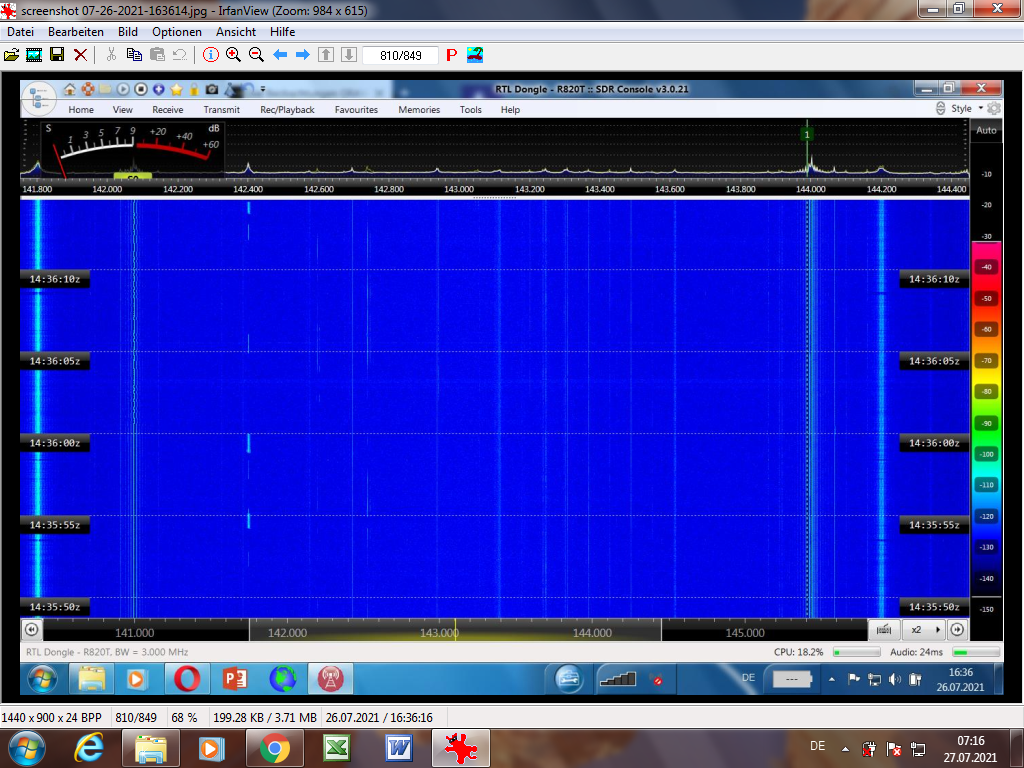The width and height of the screenshot is (1024, 768).
Task: Click the right scroll circle button after x2
Action: pos(957,630)
